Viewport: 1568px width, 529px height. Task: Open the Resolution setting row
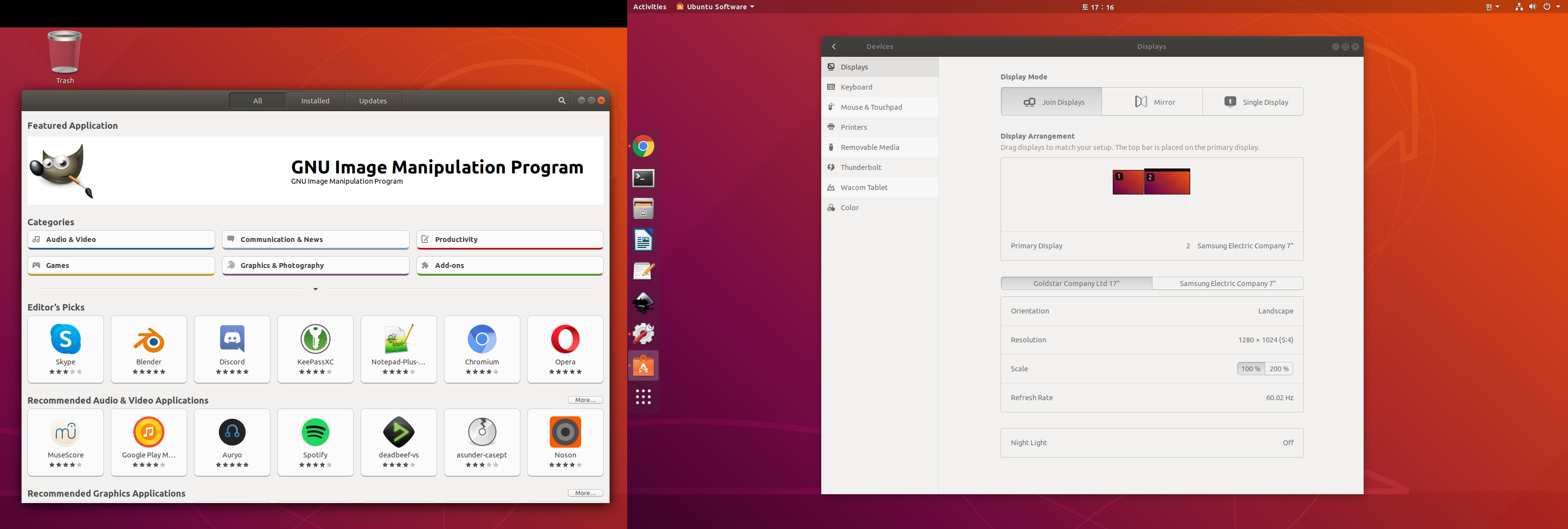[x=1151, y=339]
